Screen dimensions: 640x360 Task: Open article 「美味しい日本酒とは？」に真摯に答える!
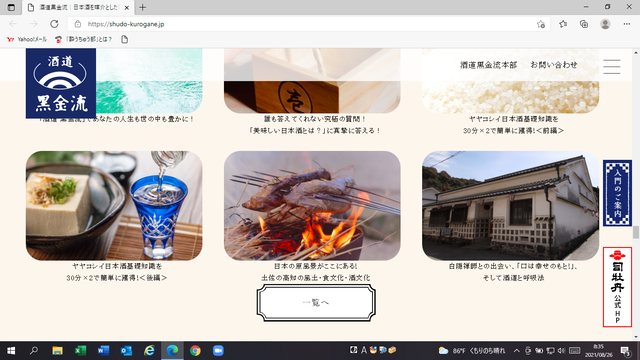tap(315, 131)
